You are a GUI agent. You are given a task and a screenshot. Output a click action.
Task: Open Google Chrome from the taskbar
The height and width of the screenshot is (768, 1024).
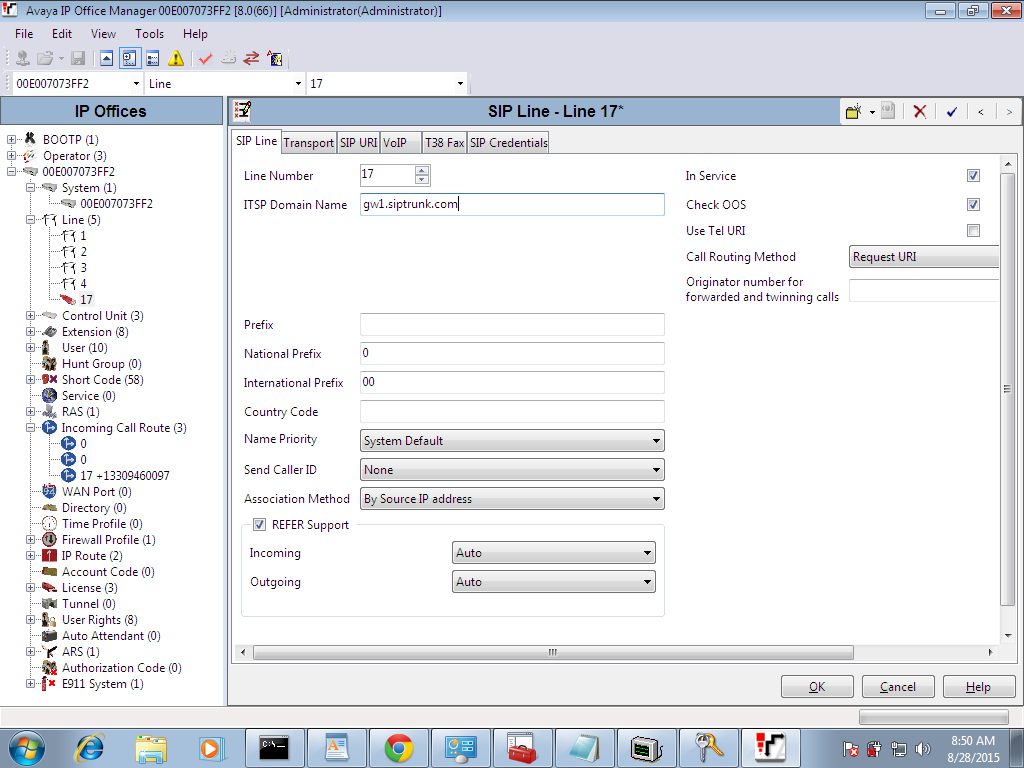(398, 748)
